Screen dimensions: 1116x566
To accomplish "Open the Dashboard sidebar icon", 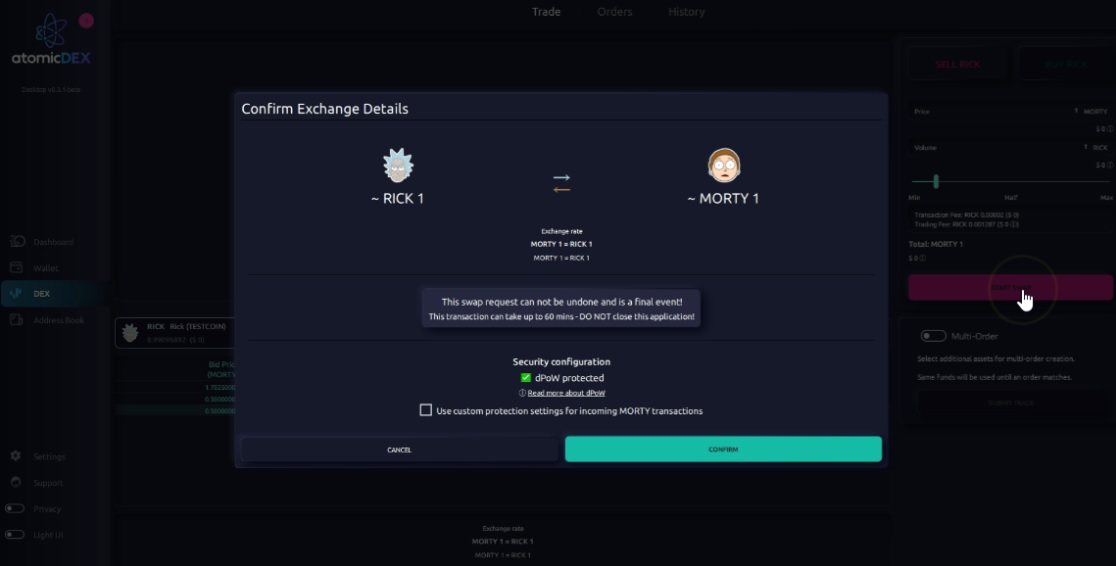I will pos(17,241).
